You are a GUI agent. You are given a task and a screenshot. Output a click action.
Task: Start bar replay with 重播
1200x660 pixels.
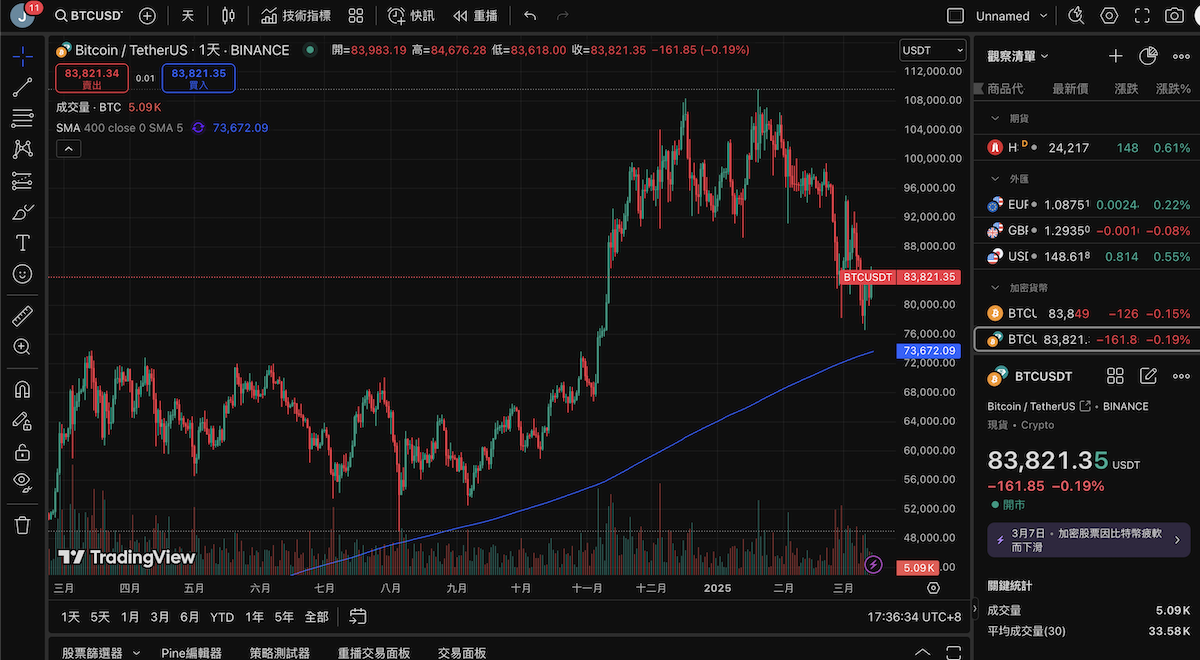click(475, 16)
